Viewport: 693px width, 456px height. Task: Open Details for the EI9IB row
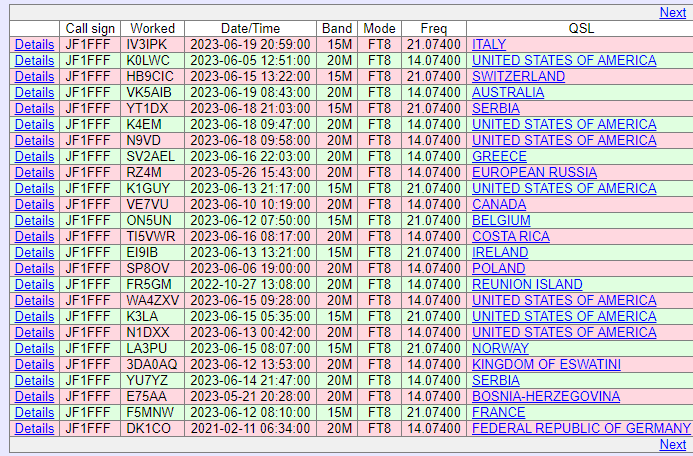pyautogui.click(x=34, y=252)
